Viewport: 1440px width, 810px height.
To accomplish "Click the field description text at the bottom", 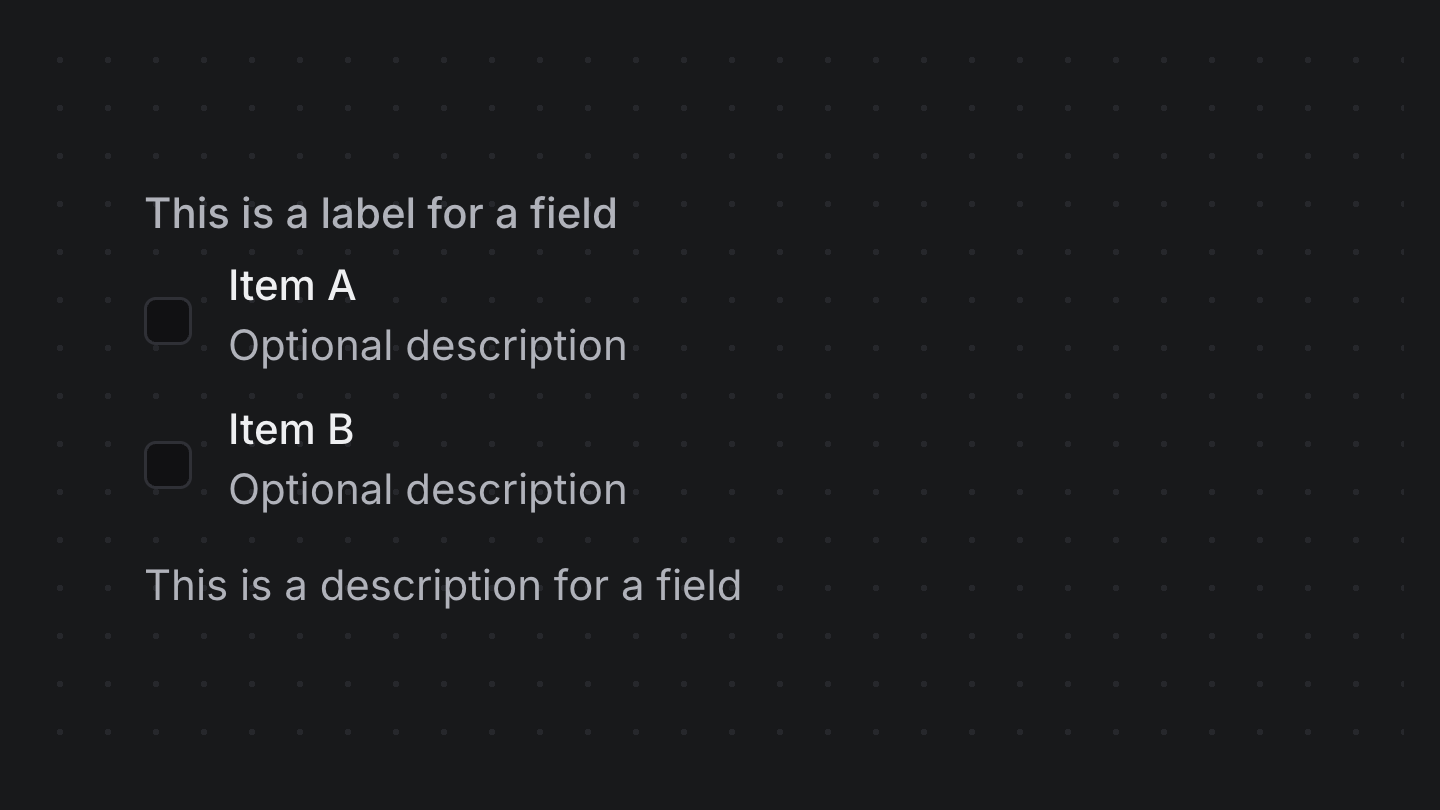I will point(444,585).
